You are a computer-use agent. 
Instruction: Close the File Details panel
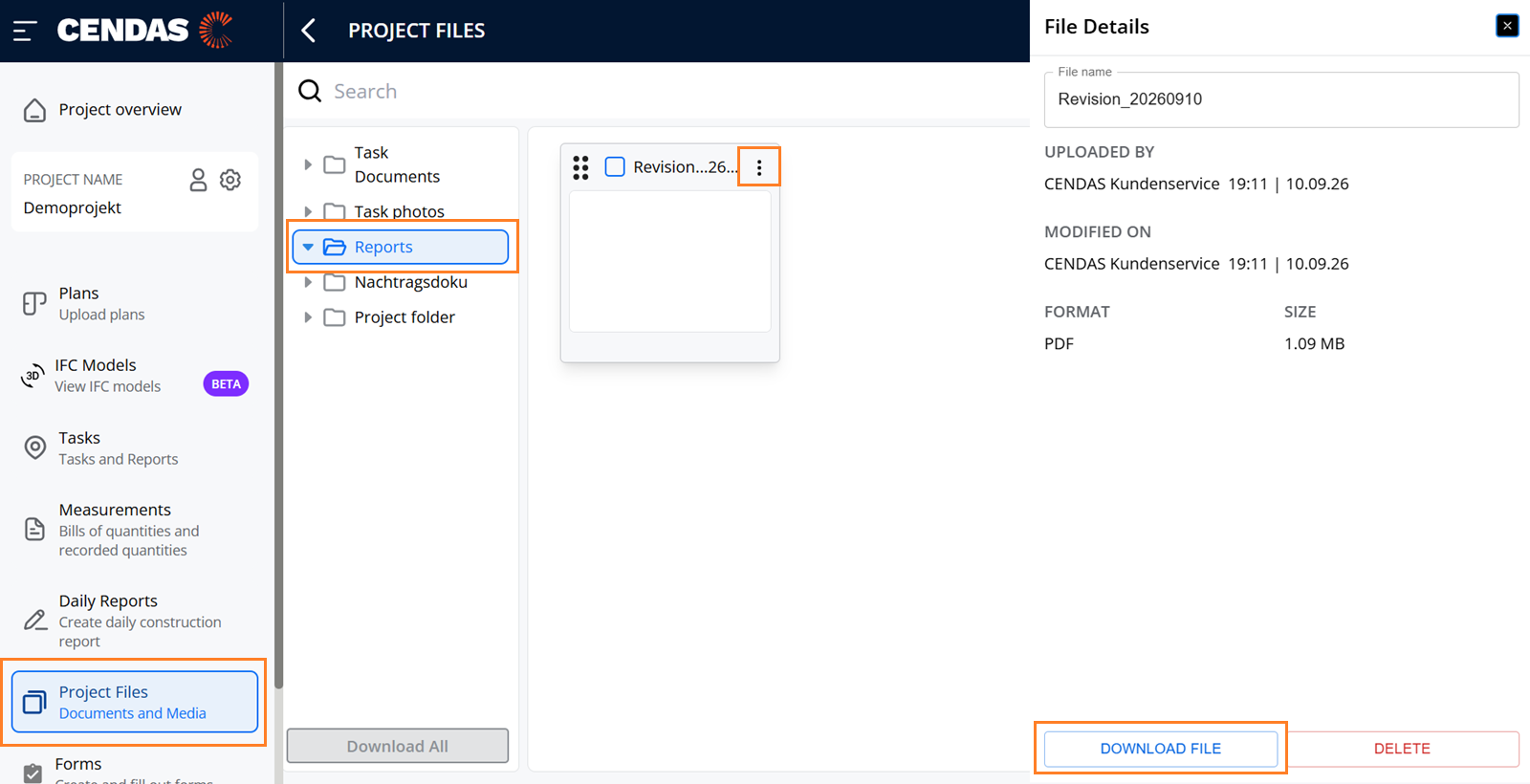1507,26
